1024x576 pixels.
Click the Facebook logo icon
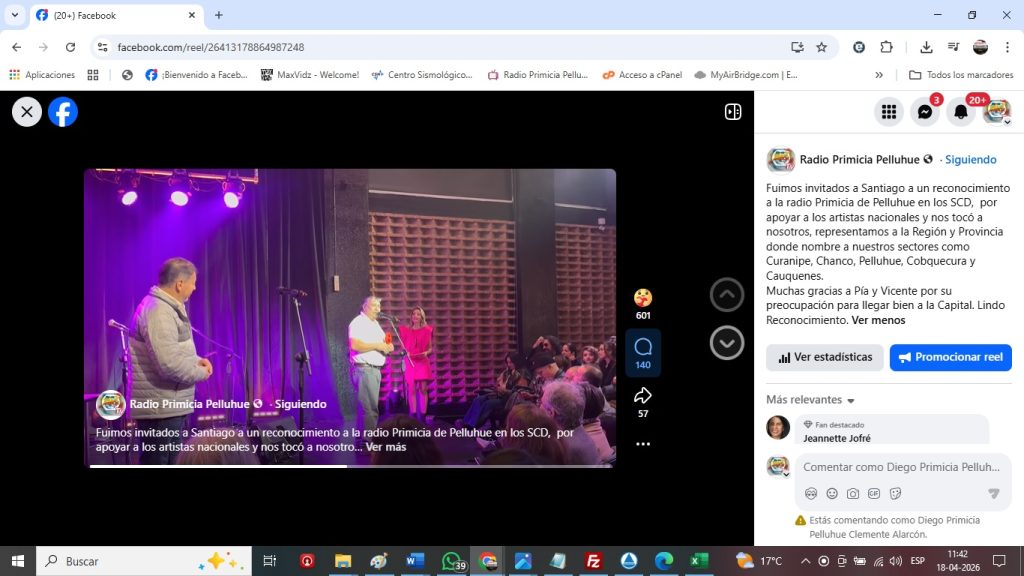click(63, 112)
